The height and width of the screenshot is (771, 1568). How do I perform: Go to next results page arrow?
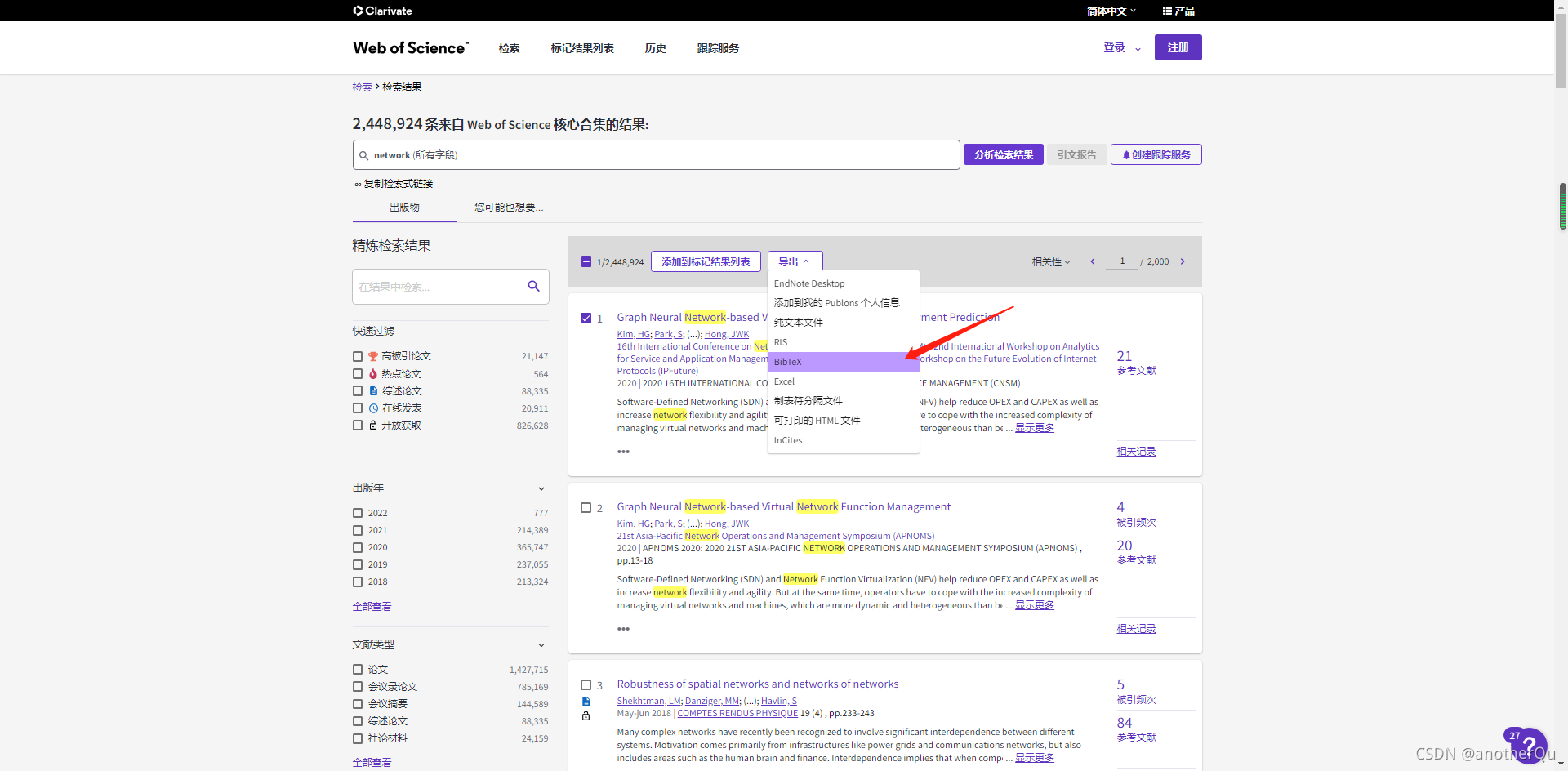(1183, 261)
